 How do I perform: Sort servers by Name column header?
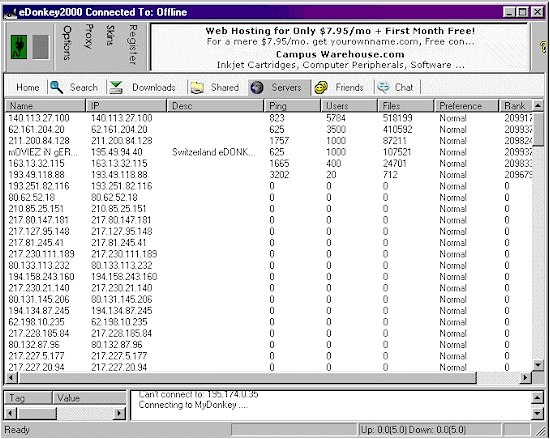coord(45,106)
